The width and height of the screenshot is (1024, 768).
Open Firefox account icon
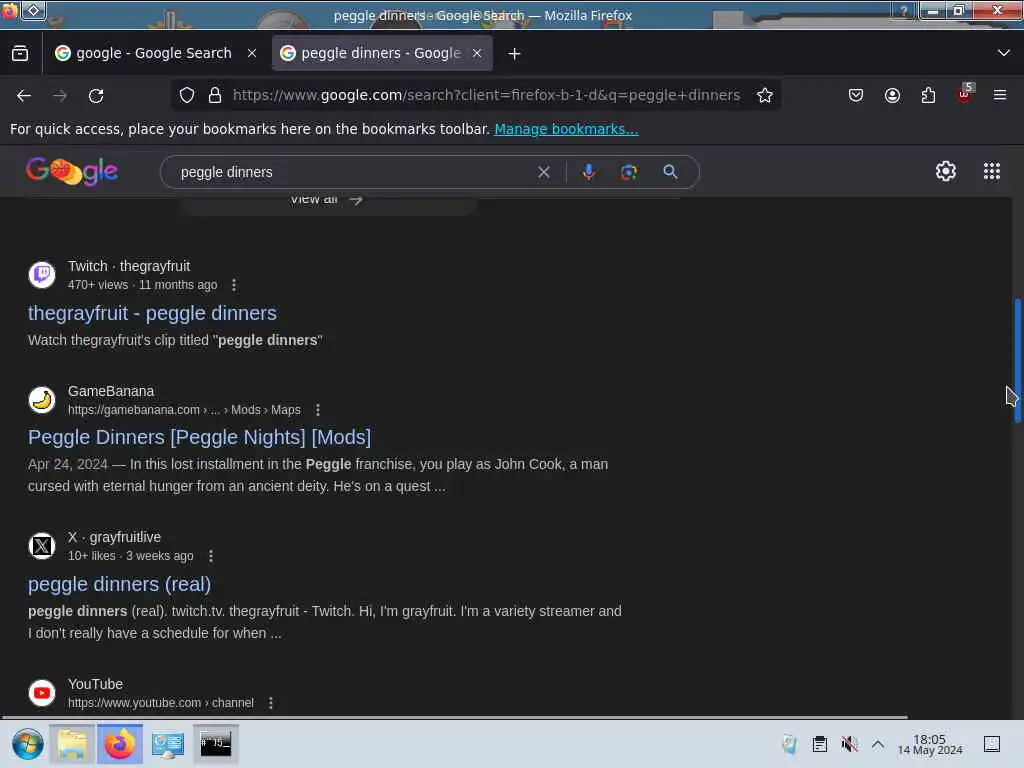click(x=892, y=95)
